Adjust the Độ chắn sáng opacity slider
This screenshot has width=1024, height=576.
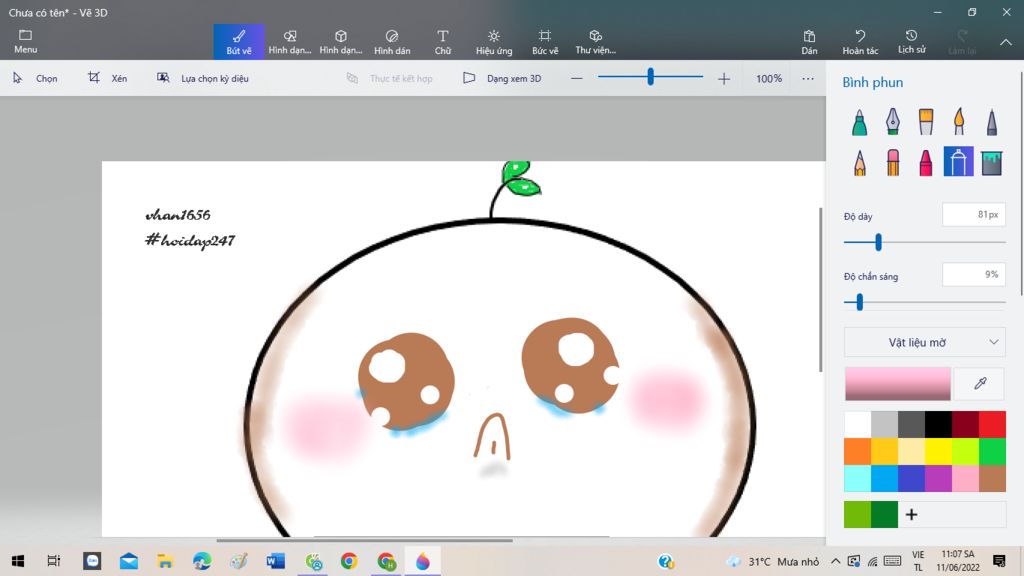pos(925,302)
